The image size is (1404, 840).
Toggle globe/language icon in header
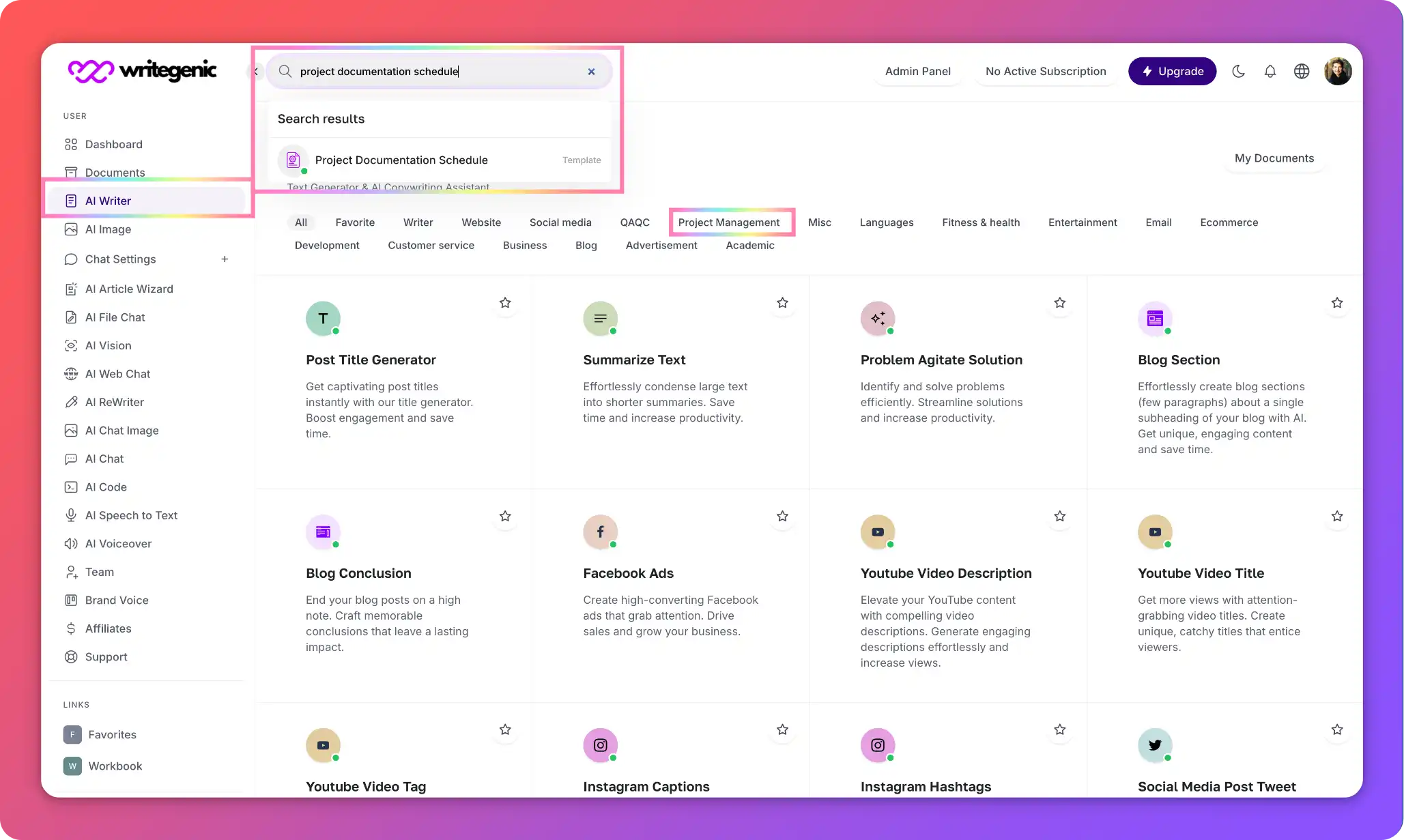[x=1301, y=71]
